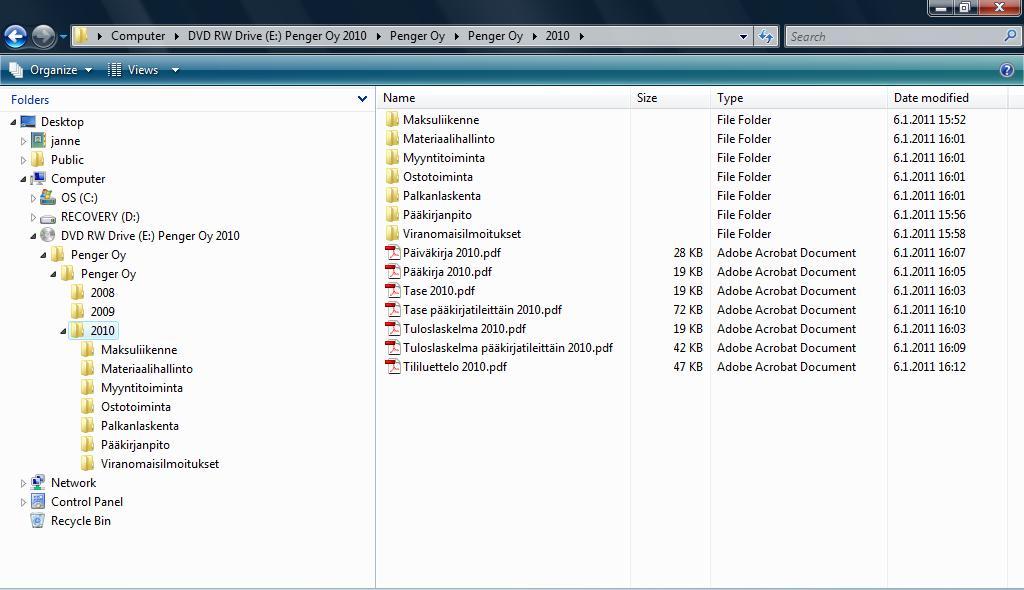Select the 2009 folder in tree
Screen dimensions: 1024x590
(93, 311)
